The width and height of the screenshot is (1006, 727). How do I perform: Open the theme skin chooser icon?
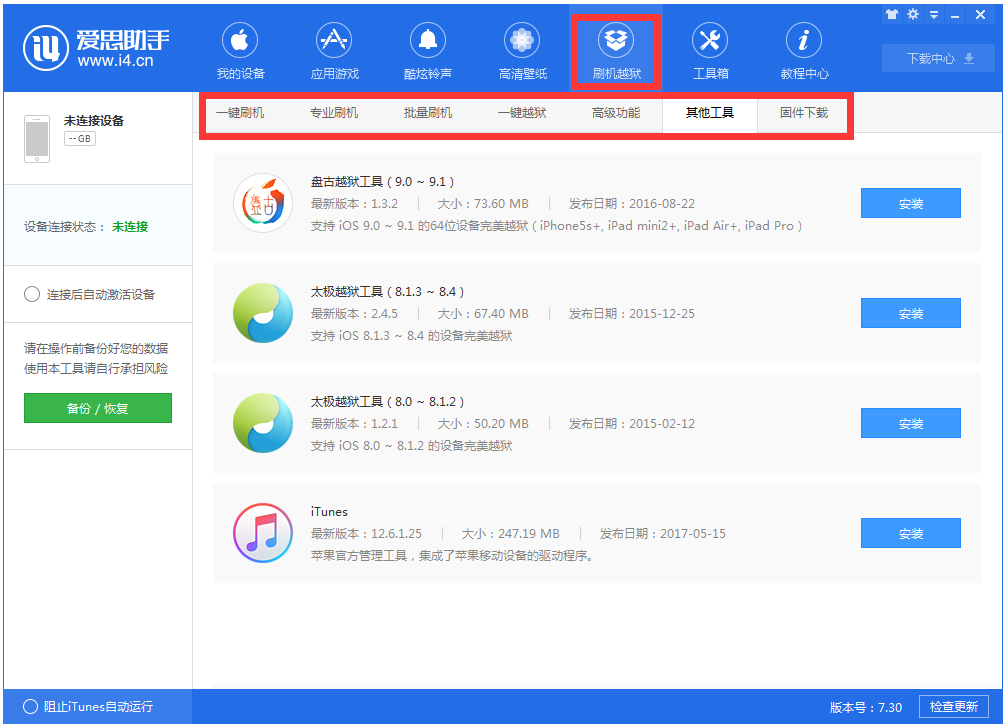click(x=892, y=14)
